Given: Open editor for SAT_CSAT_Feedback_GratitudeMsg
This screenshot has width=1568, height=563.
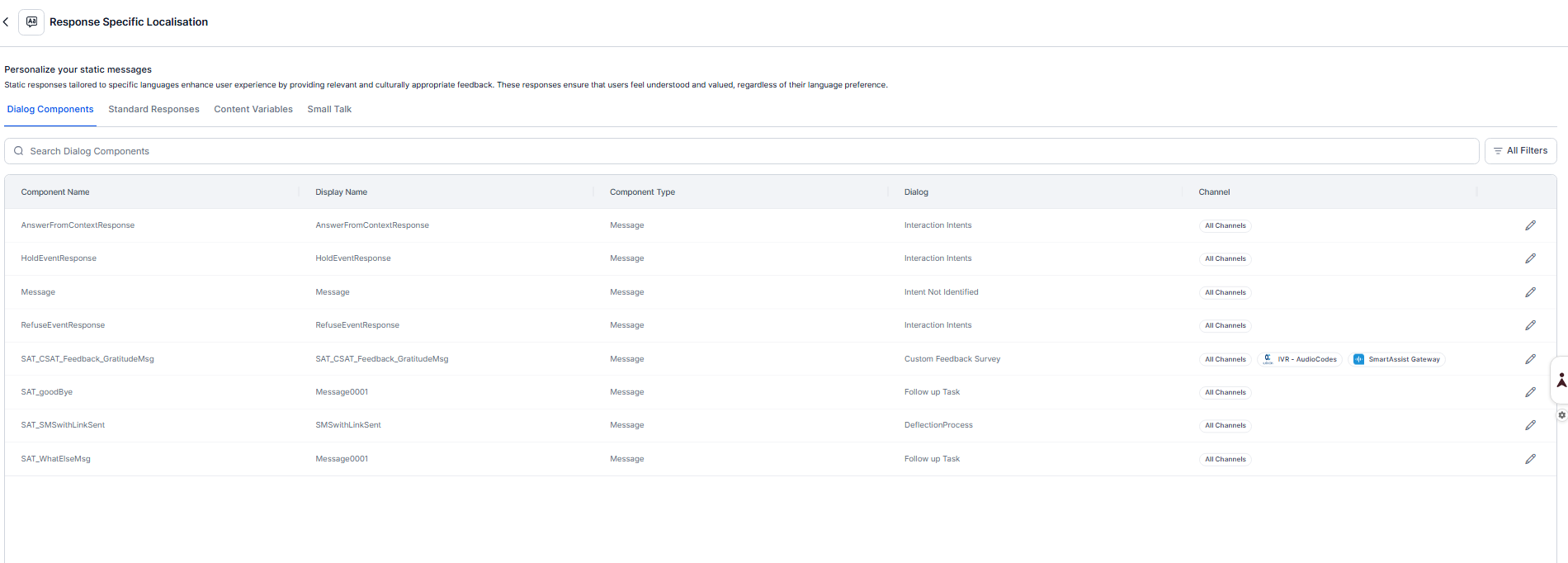Looking at the screenshot, I should point(1530,359).
